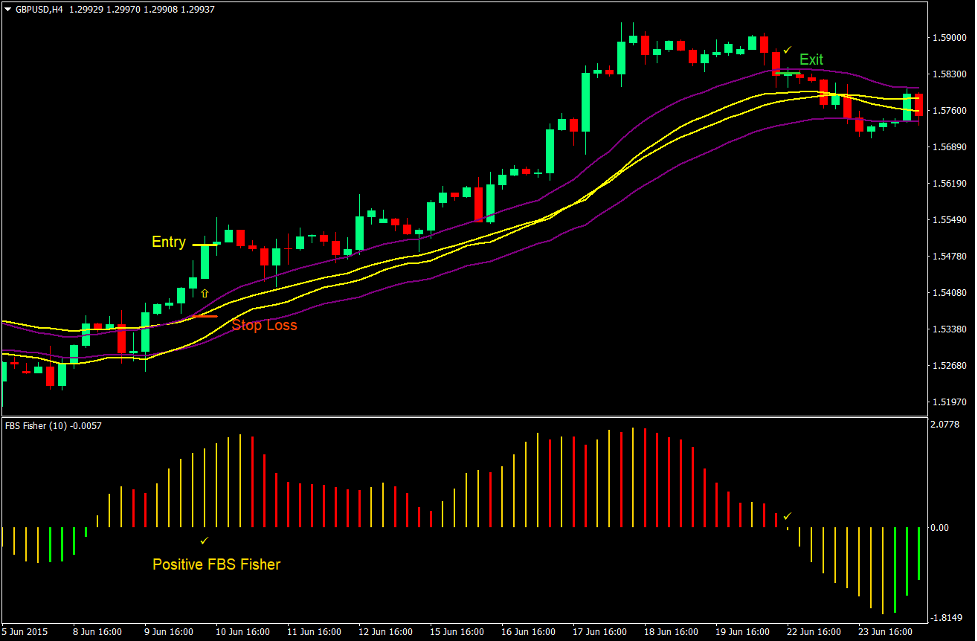Image resolution: width=977 pixels, height=641 pixels.
Task: Expand the symbol dropdown arrow beside GBPUSD
Action: (x=8, y=8)
